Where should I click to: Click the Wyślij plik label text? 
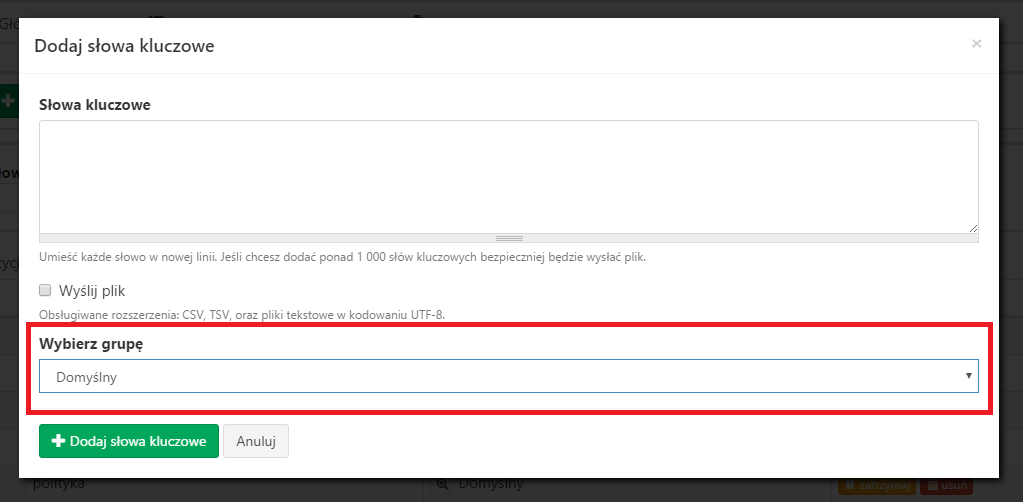(x=92, y=290)
